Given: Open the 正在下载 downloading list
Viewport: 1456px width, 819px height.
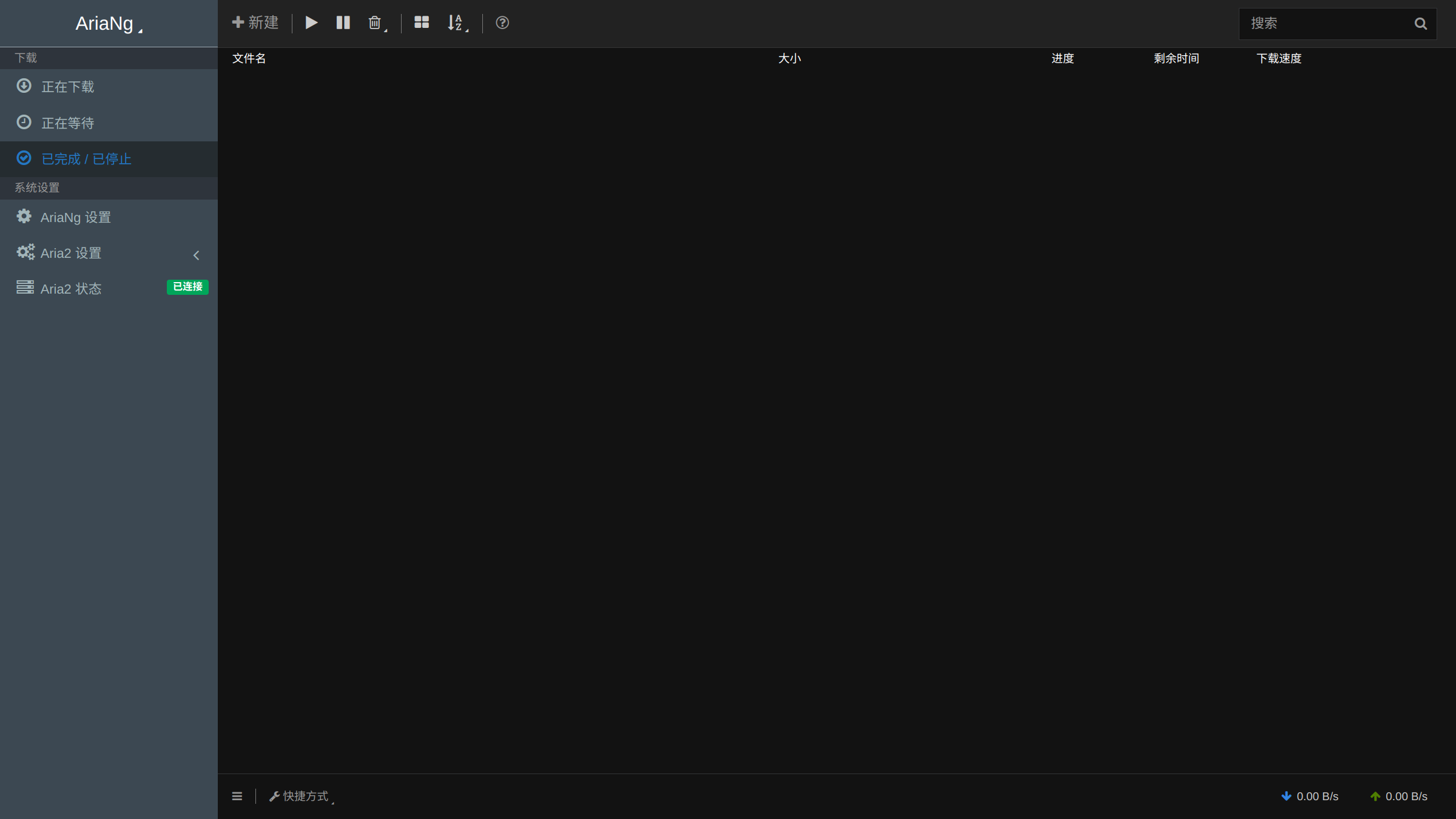Looking at the screenshot, I should [x=109, y=87].
